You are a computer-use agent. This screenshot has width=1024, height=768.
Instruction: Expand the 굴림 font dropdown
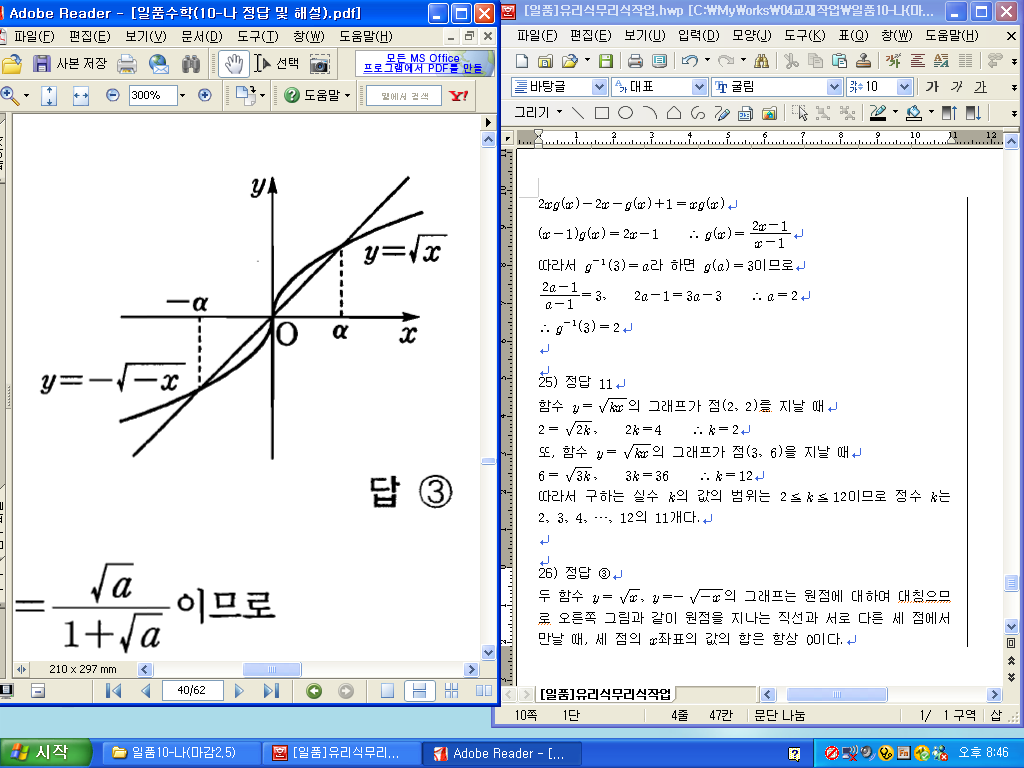coord(834,87)
